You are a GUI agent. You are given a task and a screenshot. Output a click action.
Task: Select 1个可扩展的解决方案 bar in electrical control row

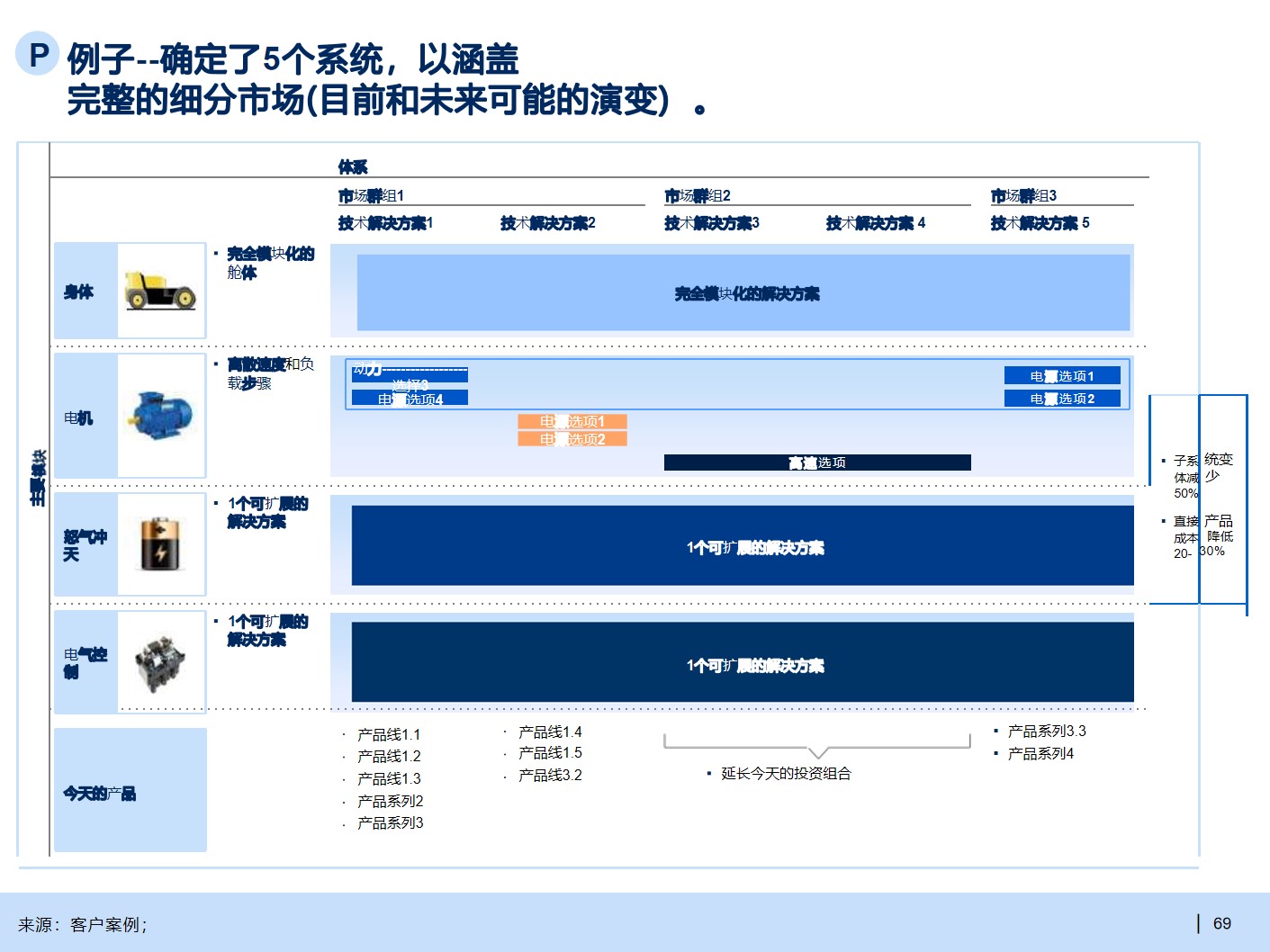click(743, 661)
